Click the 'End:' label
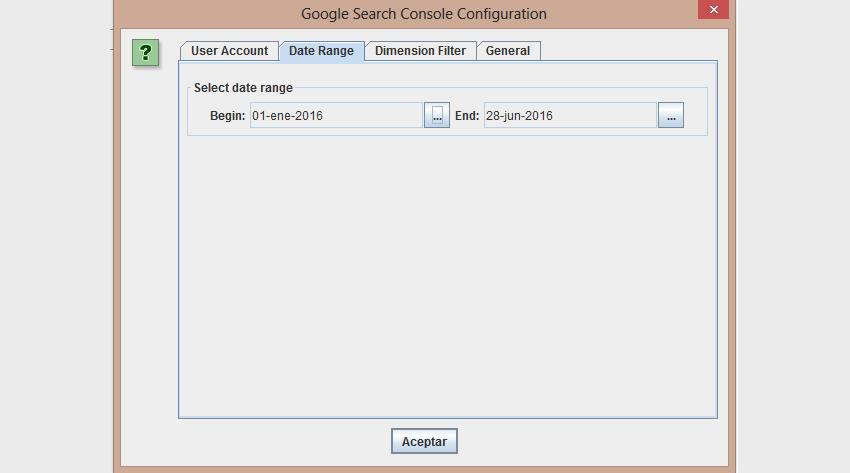Viewport: 850px width, 473px height. coord(467,116)
